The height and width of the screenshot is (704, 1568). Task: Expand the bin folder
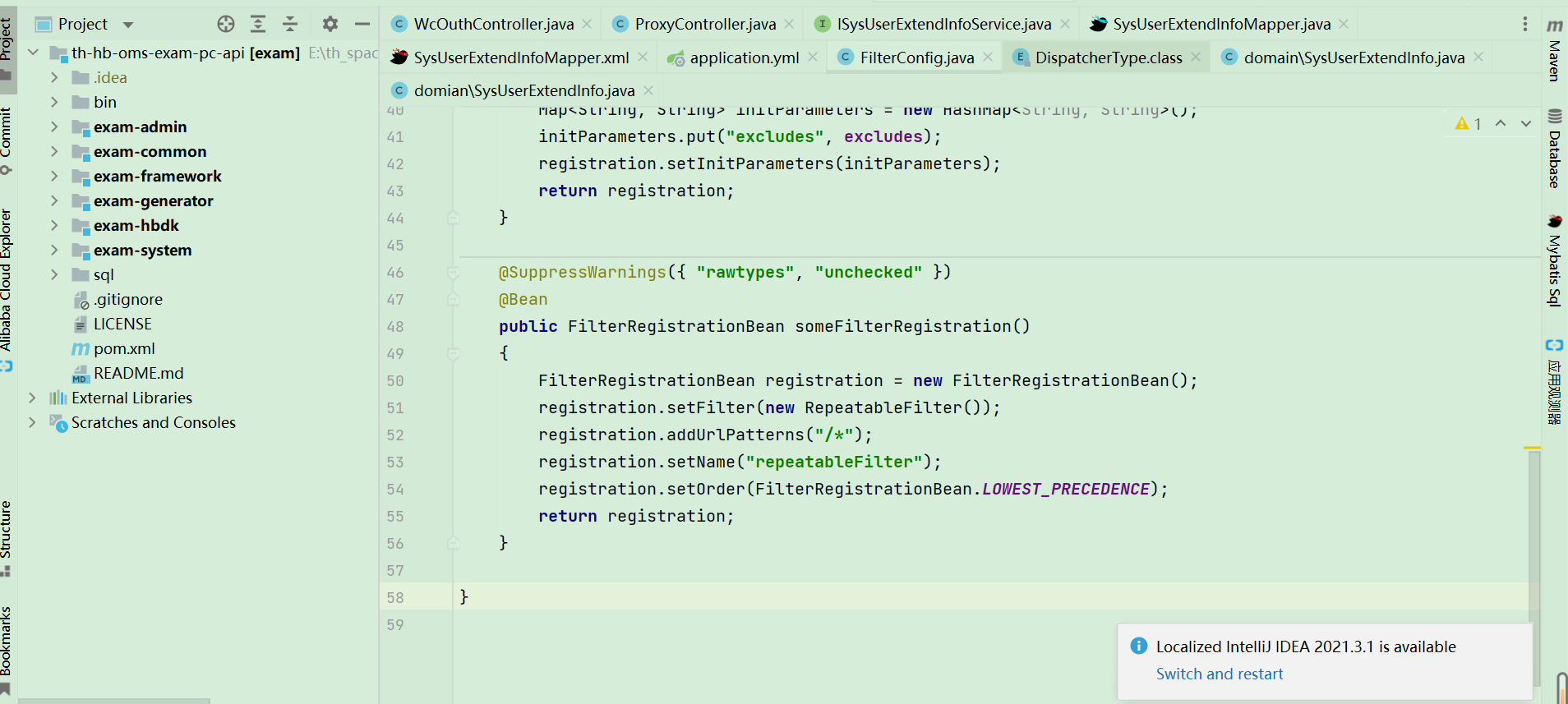(x=54, y=102)
